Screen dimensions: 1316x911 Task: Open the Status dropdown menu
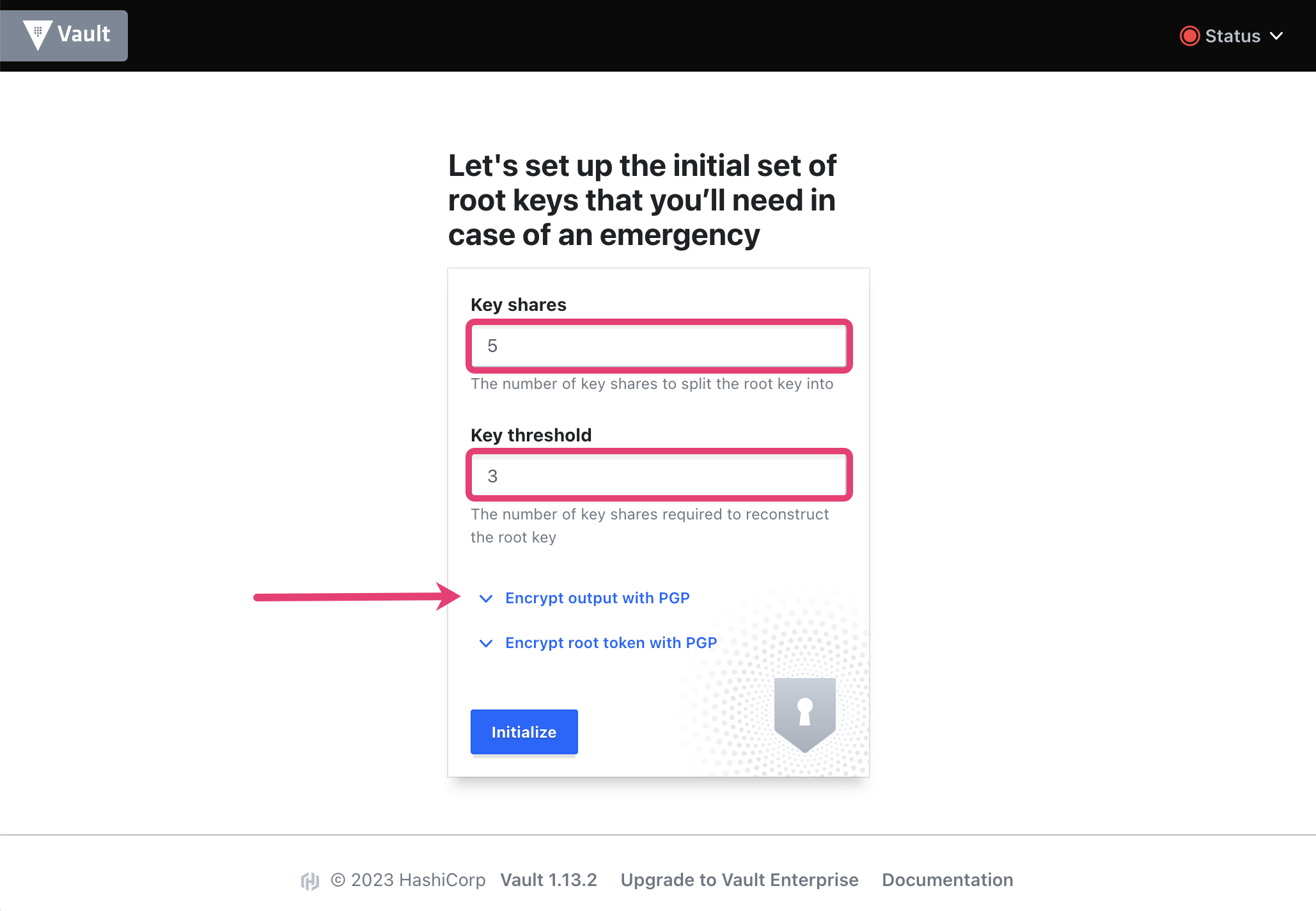click(1232, 36)
